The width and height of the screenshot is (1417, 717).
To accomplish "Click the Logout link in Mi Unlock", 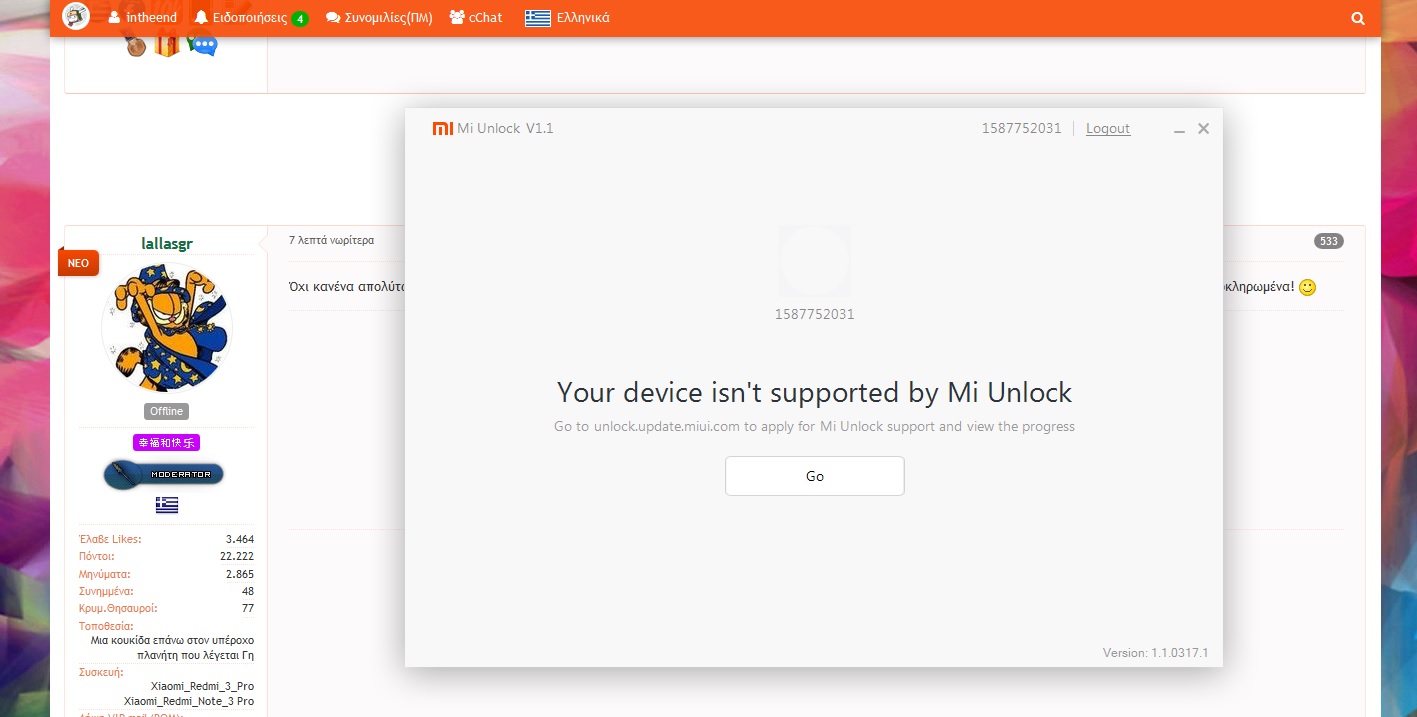I will pyautogui.click(x=1108, y=128).
